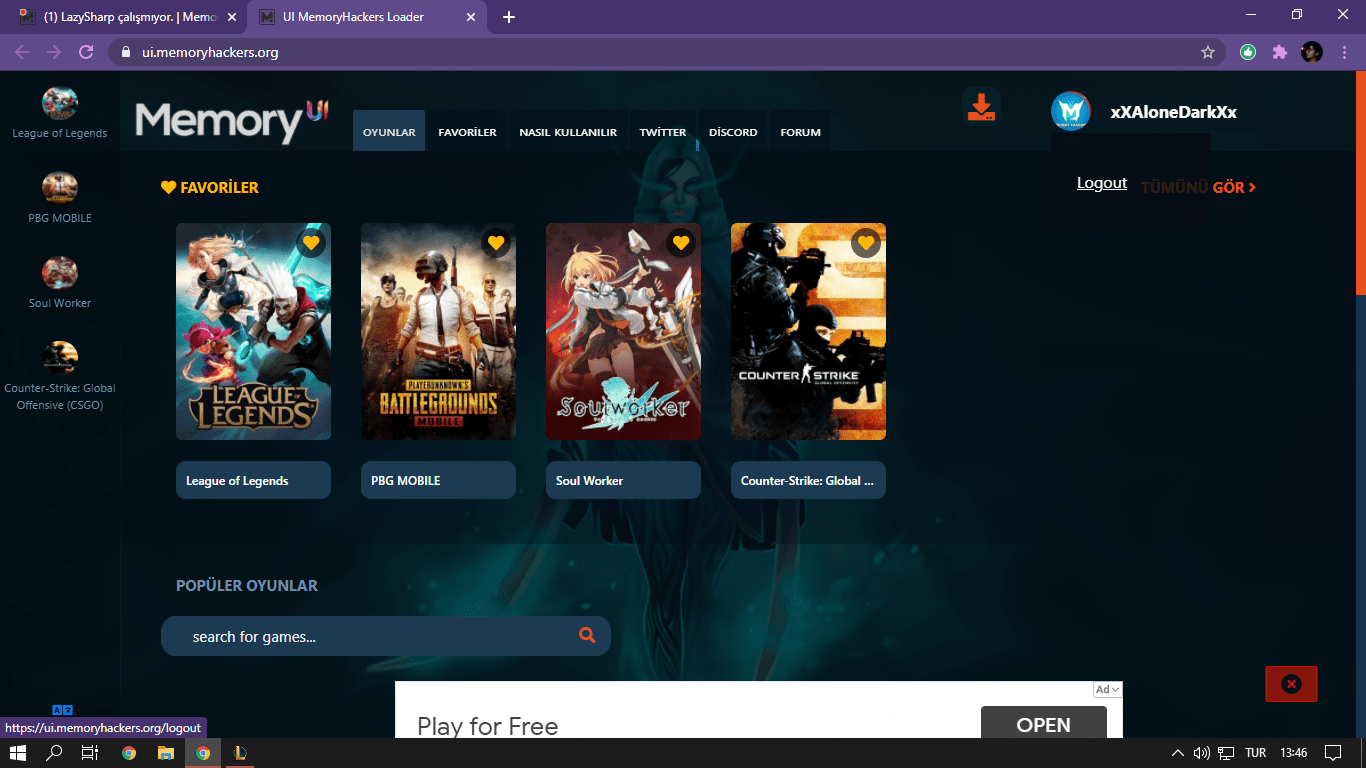Open a new browser tab with the plus icon

[x=509, y=17]
